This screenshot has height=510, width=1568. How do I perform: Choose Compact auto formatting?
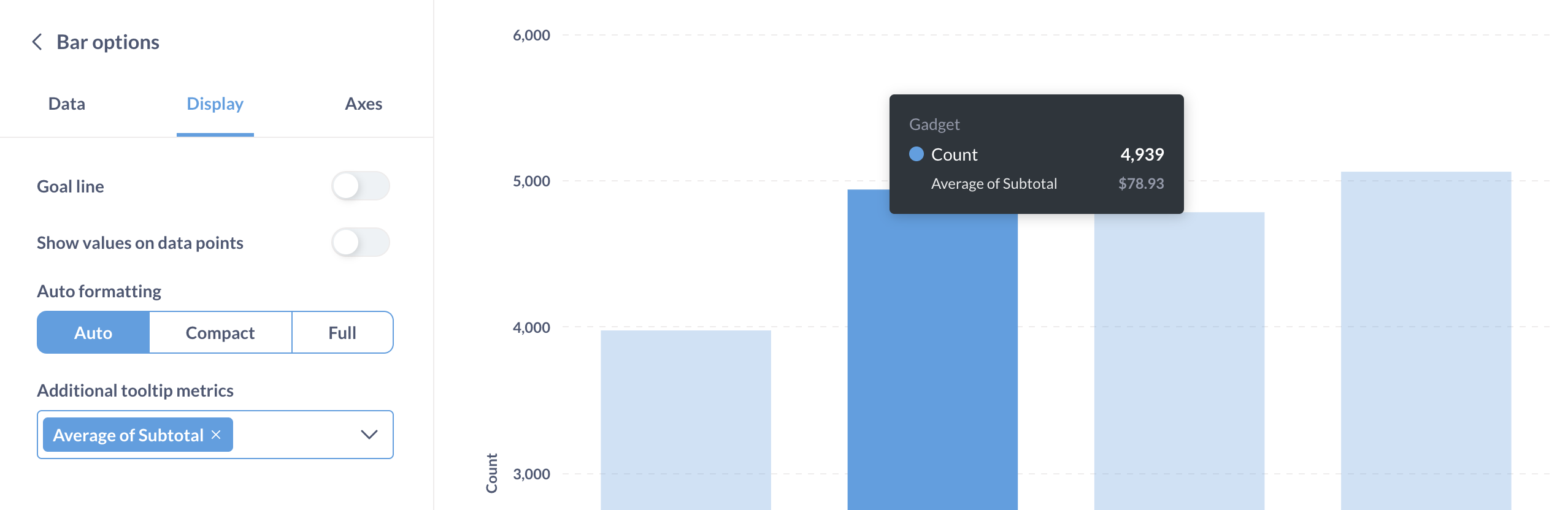(220, 332)
